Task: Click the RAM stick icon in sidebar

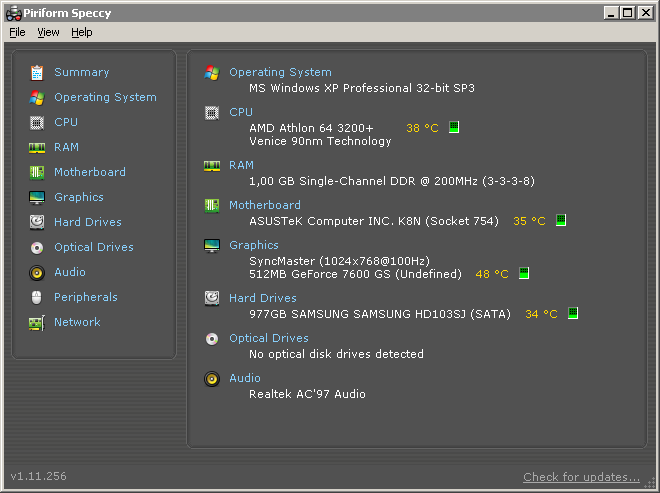Action: [37, 148]
